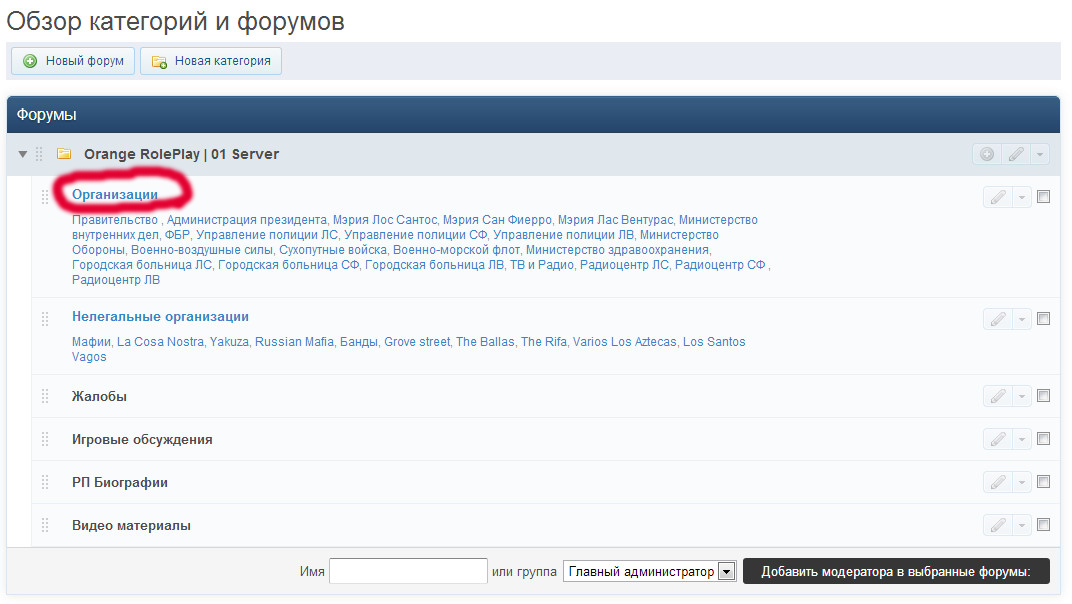The height and width of the screenshot is (604, 1072).
Task: Open options dropdown for Игровые обсуждения
Action: tap(1022, 438)
